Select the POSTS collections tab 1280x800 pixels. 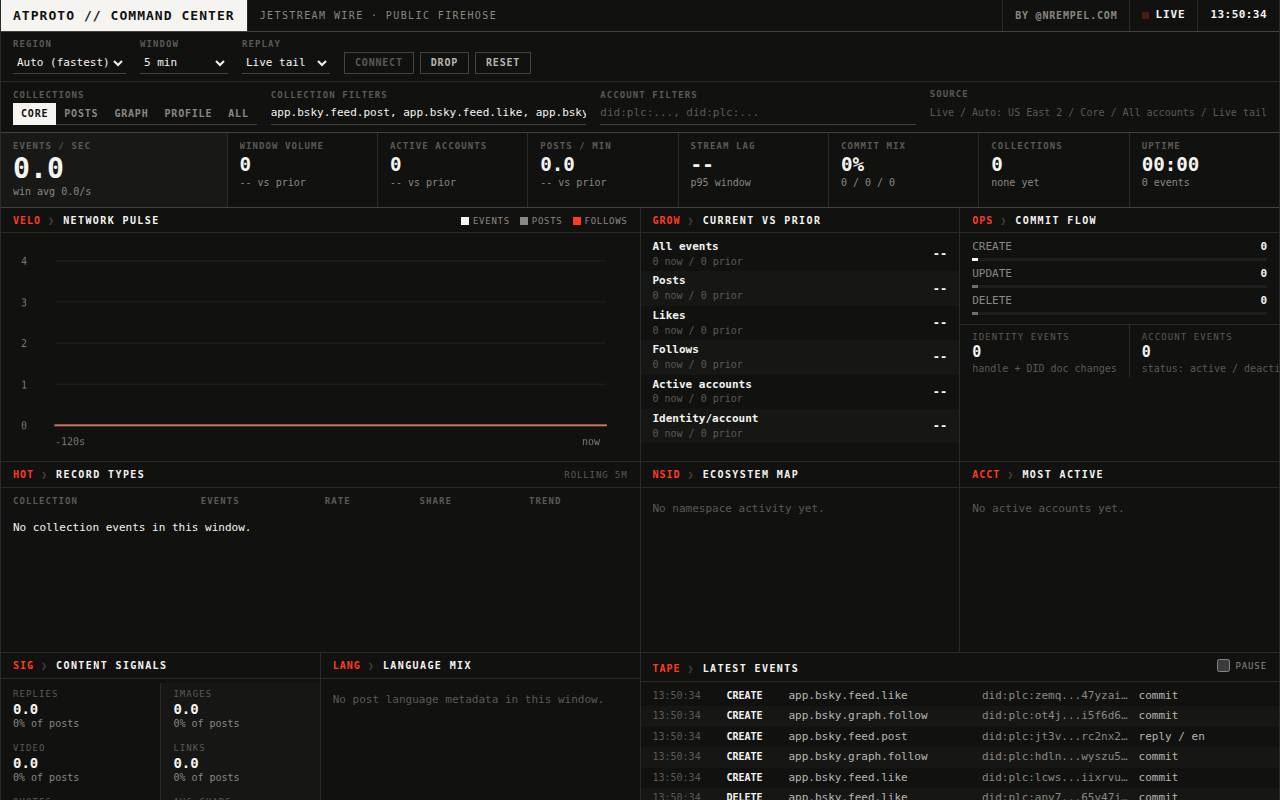pos(81,113)
